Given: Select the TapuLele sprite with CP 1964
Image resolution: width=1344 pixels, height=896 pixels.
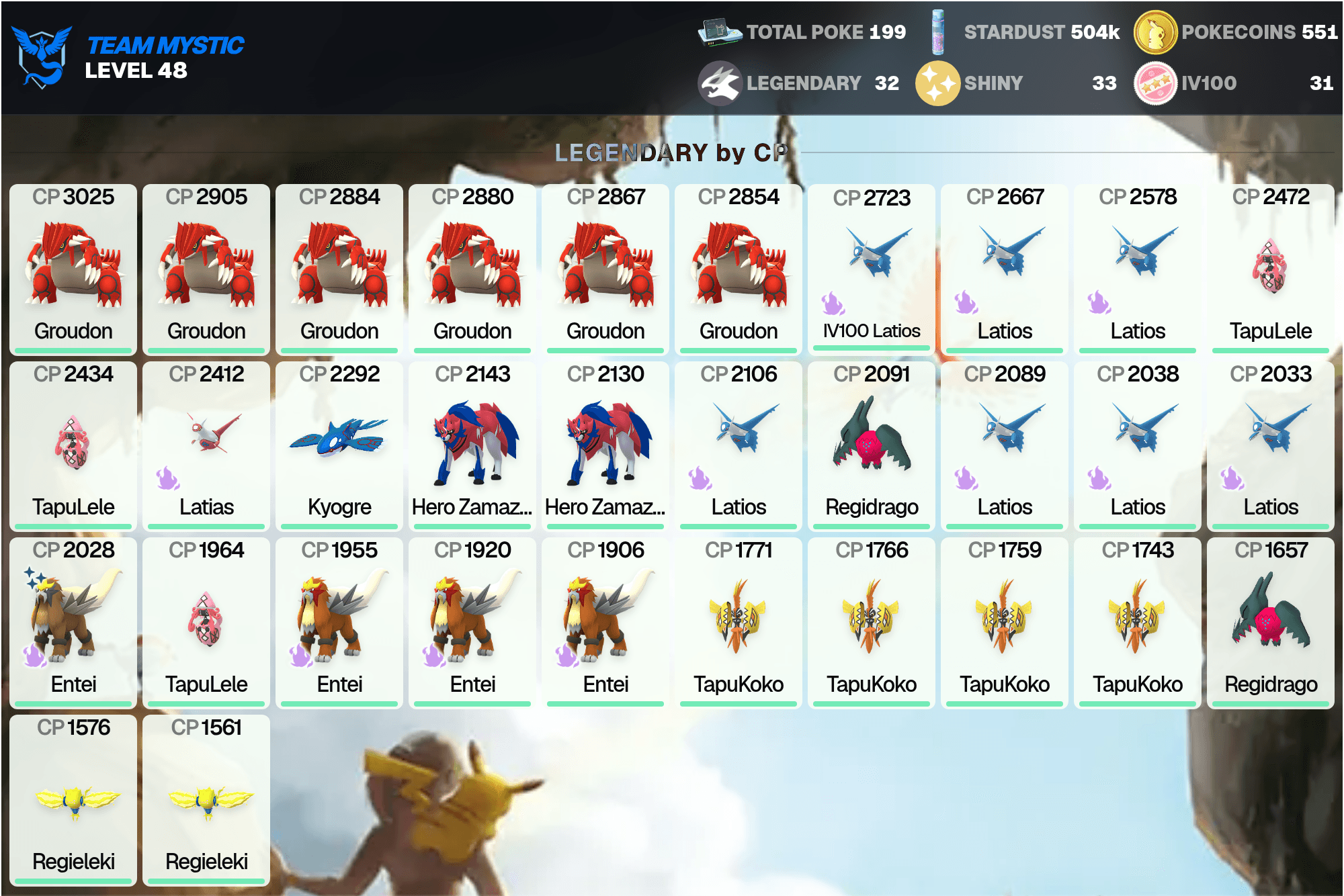Looking at the screenshot, I should tap(206, 619).
